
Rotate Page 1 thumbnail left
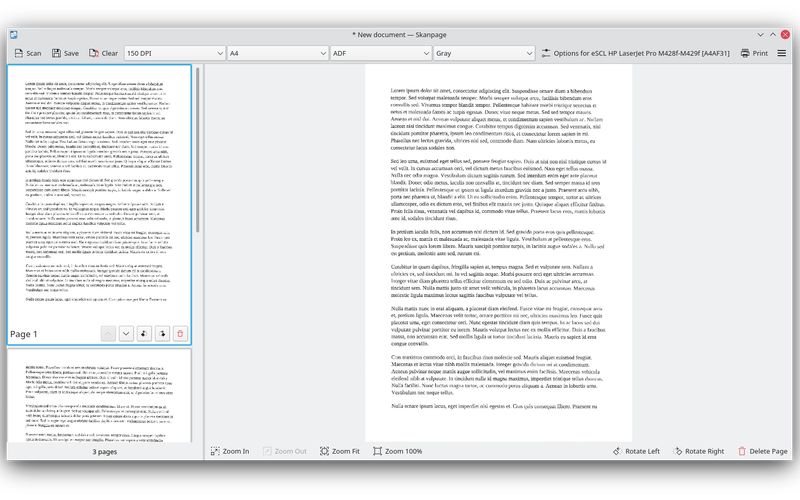(x=144, y=334)
